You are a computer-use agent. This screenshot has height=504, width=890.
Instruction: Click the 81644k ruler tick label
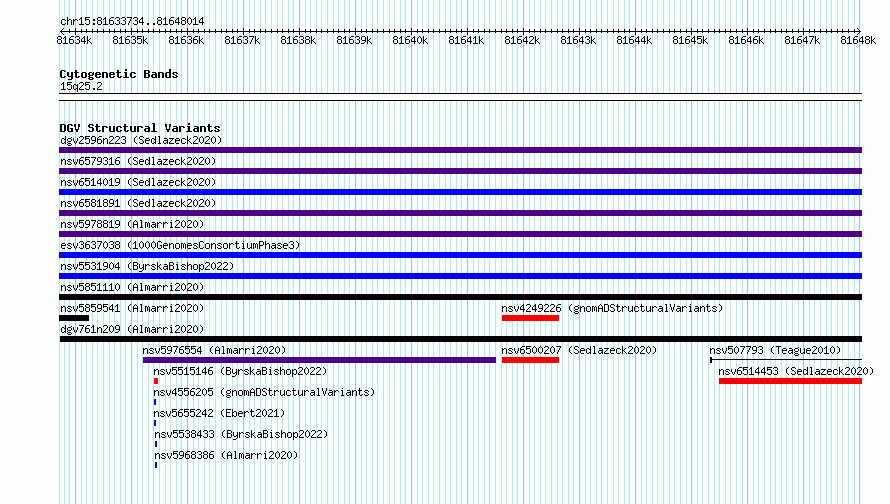tap(634, 40)
